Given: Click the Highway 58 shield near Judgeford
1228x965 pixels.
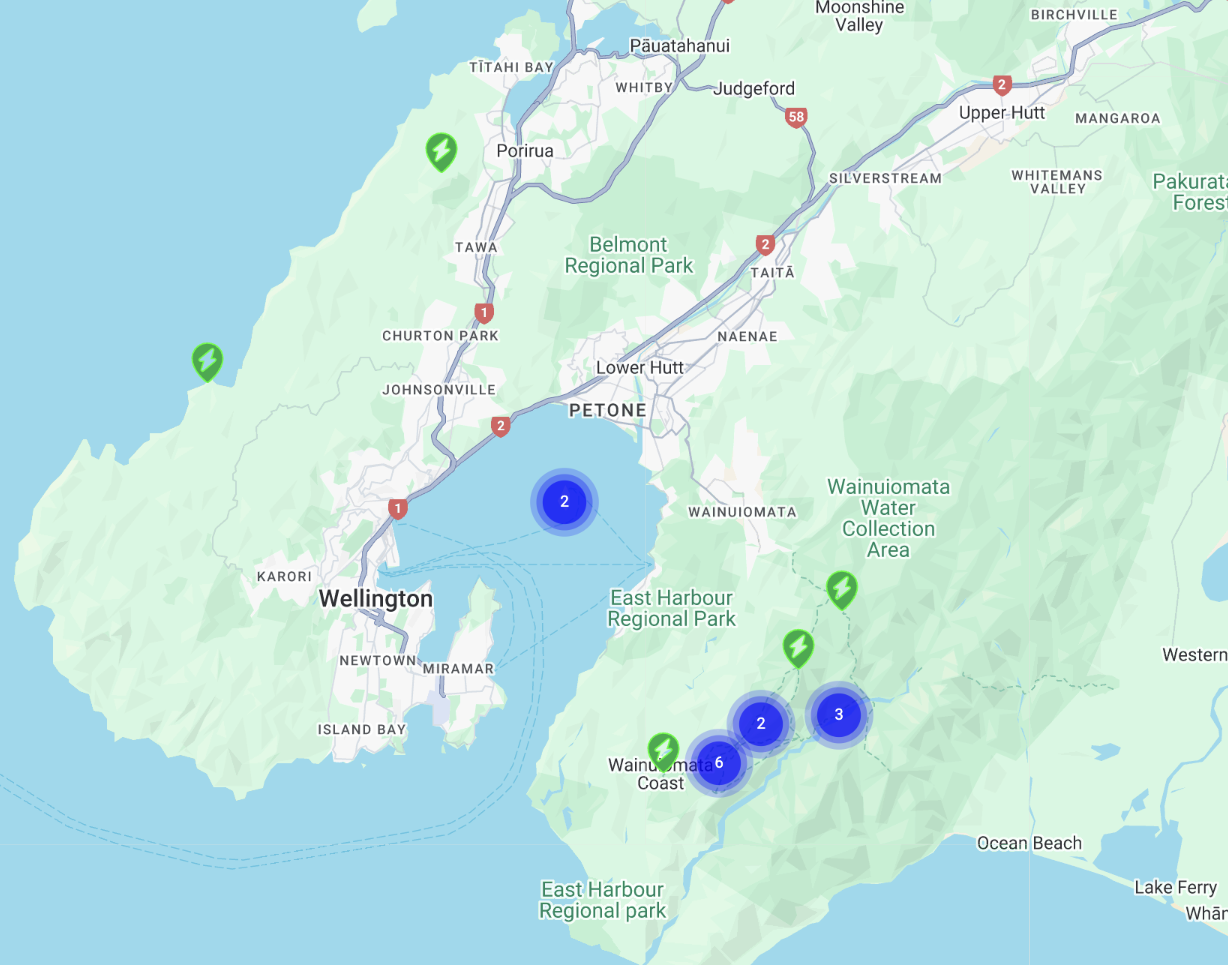Looking at the screenshot, I should coord(796,117).
